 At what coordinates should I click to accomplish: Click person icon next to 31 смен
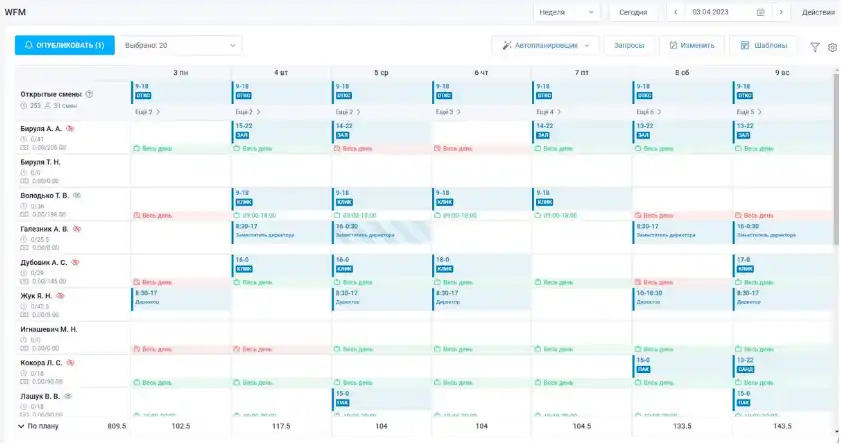(47, 106)
